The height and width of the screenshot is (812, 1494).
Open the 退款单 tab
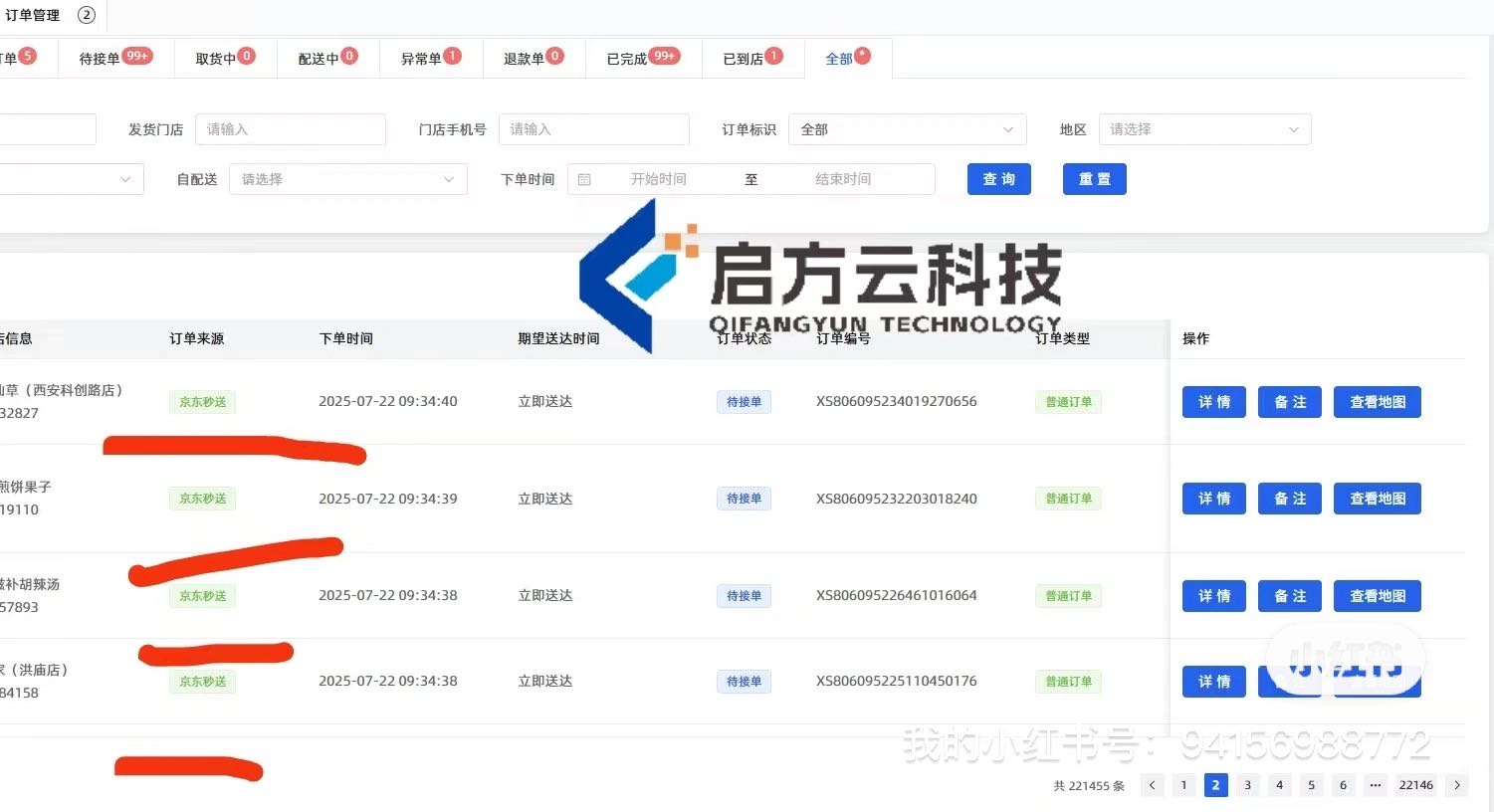[x=534, y=58]
